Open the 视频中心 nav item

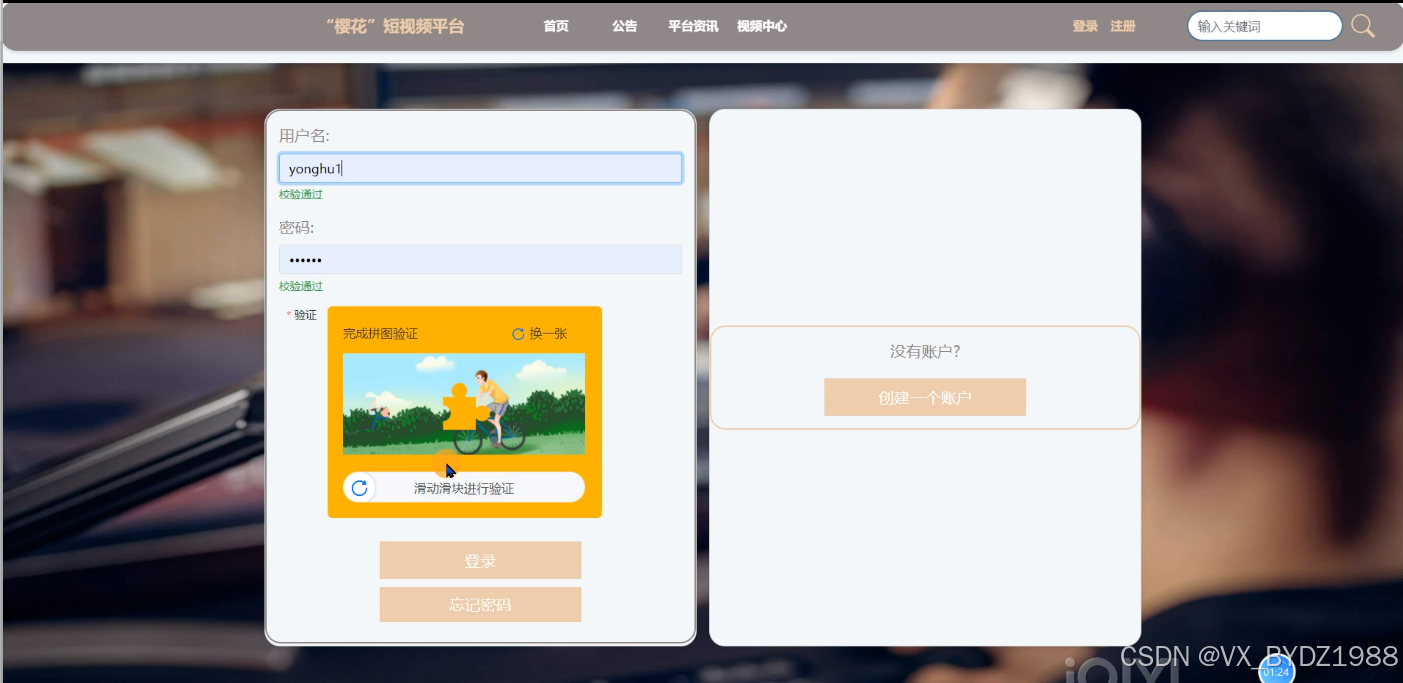coord(762,26)
